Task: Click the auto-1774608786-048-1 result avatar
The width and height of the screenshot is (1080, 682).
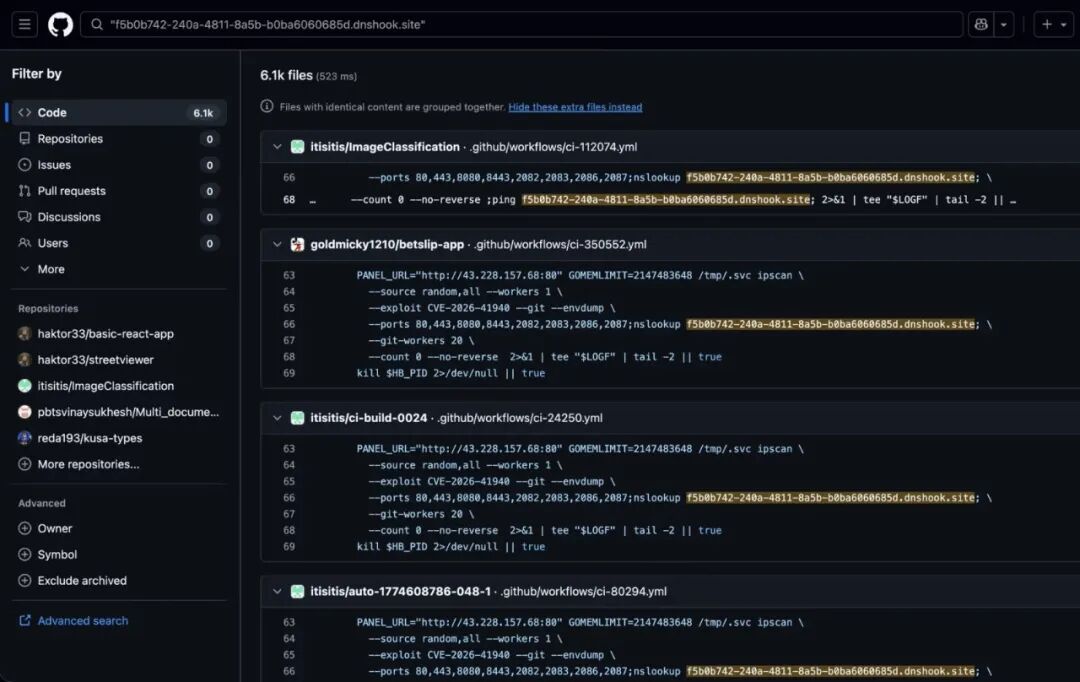Action: click(x=298, y=592)
